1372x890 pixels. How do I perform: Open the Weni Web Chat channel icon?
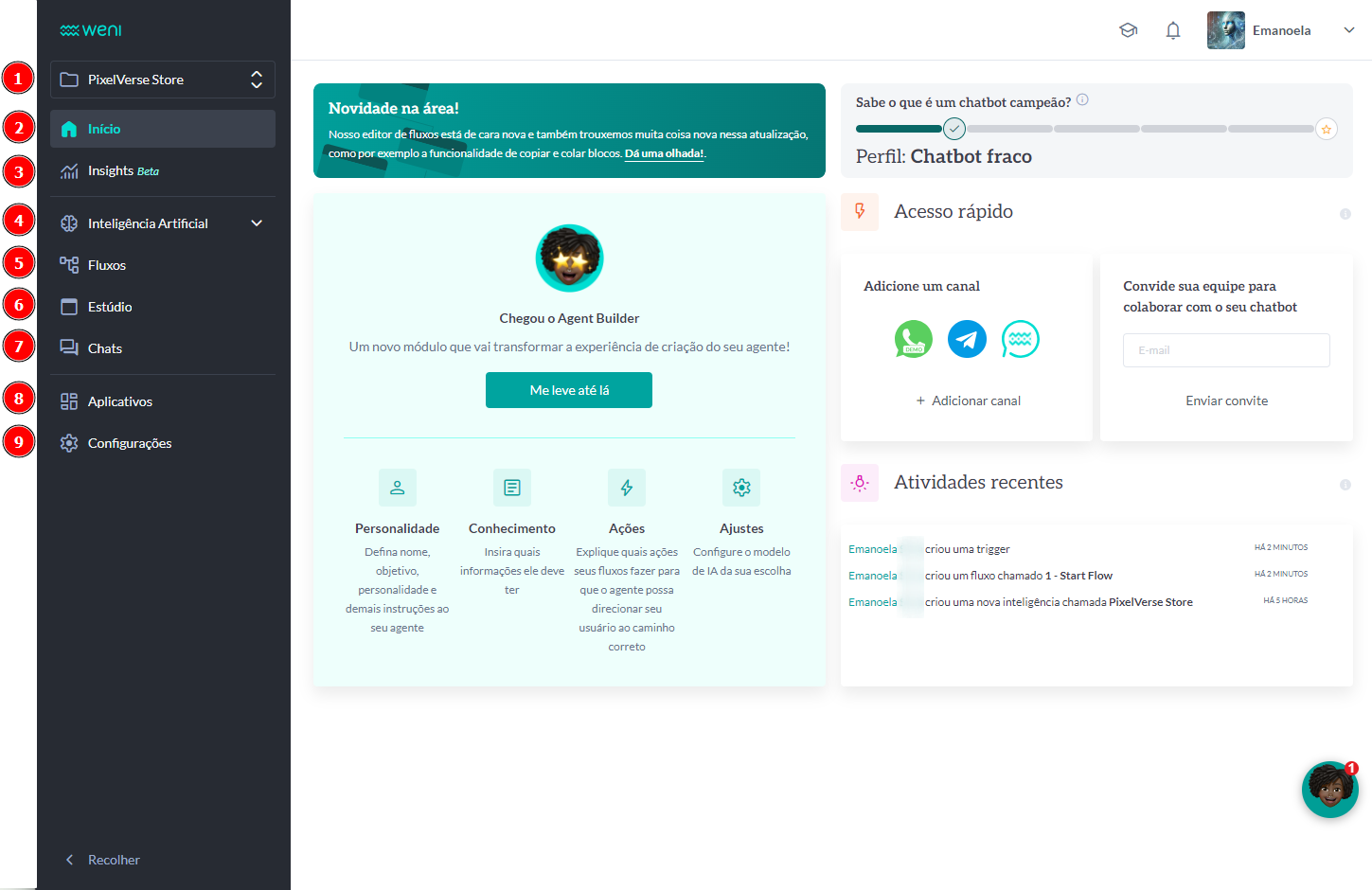point(1020,338)
